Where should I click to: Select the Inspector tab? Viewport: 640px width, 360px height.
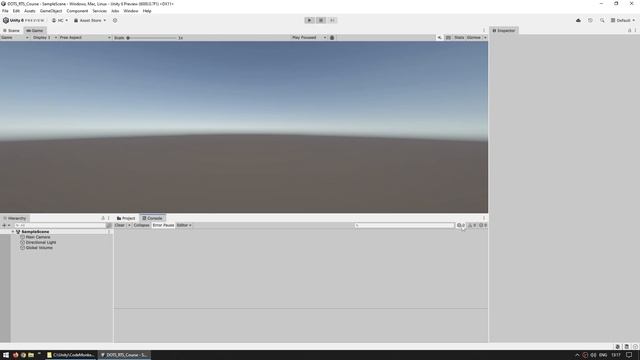[504, 31]
